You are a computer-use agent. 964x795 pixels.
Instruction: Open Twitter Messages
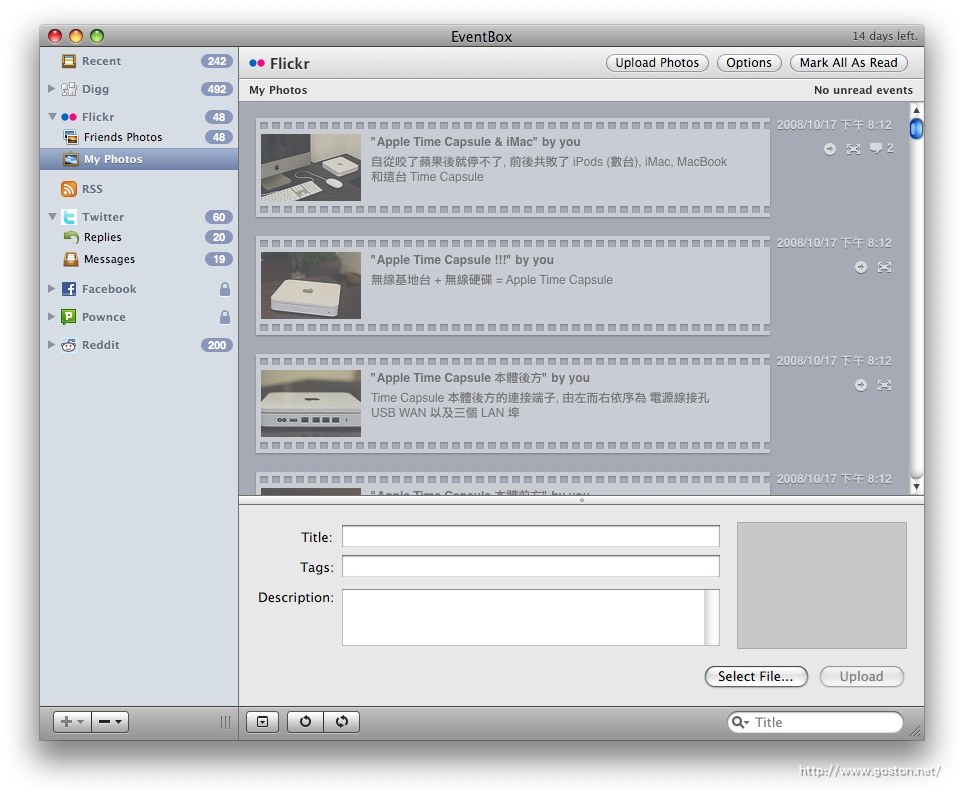(x=139, y=259)
